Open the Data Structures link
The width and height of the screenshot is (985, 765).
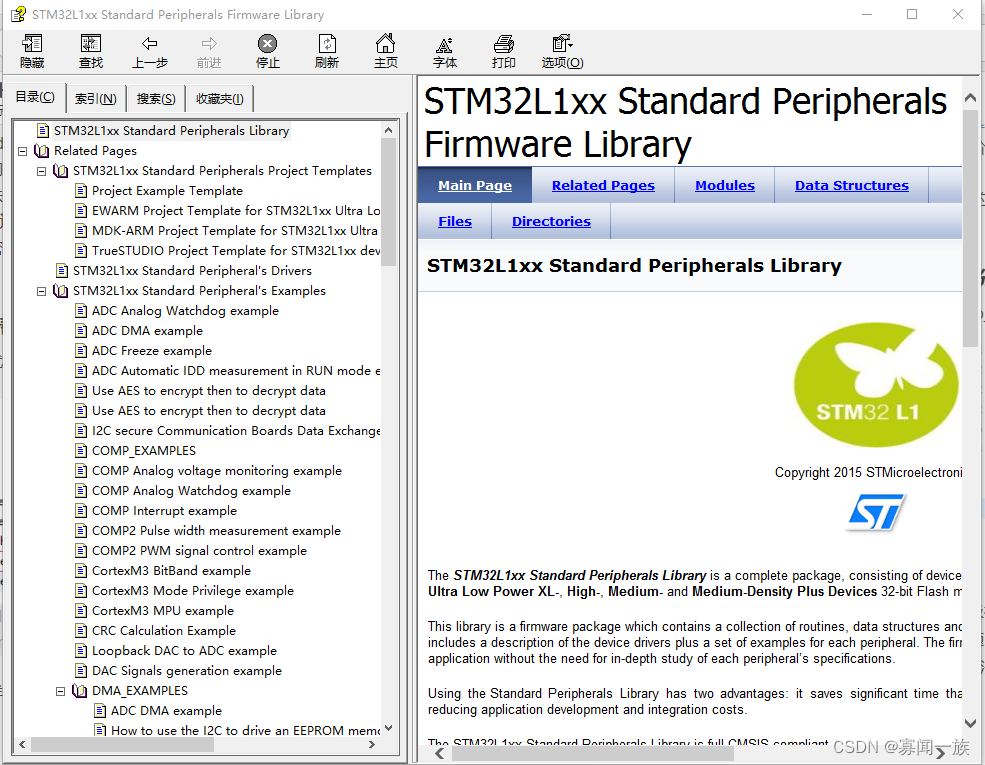click(x=852, y=185)
